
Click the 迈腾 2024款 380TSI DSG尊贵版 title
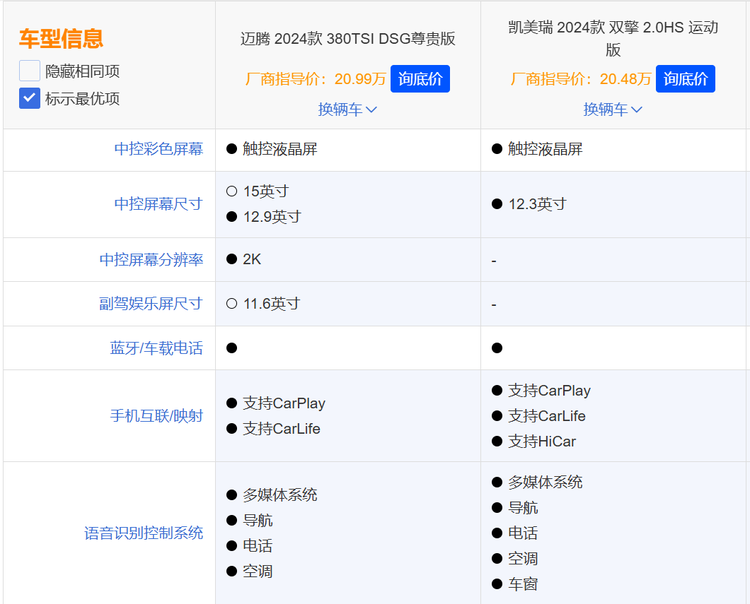pyautogui.click(x=347, y=39)
